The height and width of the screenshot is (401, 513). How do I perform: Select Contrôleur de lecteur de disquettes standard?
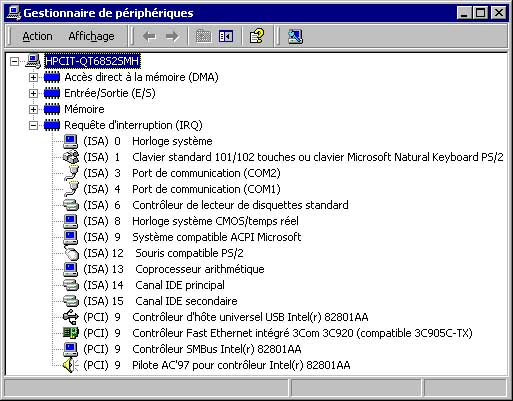click(x=240, y=205)
